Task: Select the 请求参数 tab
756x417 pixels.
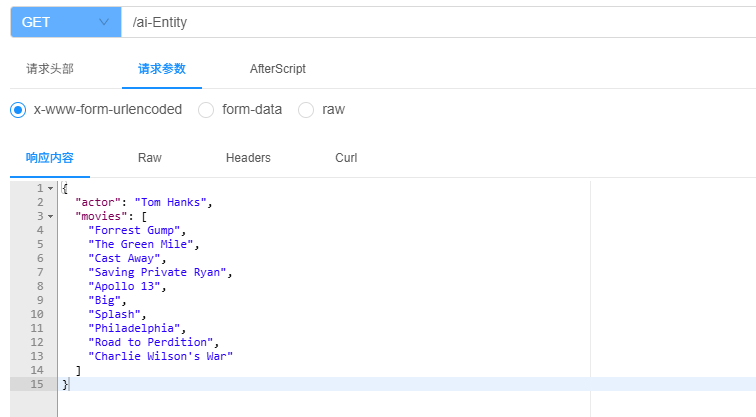Action: pos(162,69)
